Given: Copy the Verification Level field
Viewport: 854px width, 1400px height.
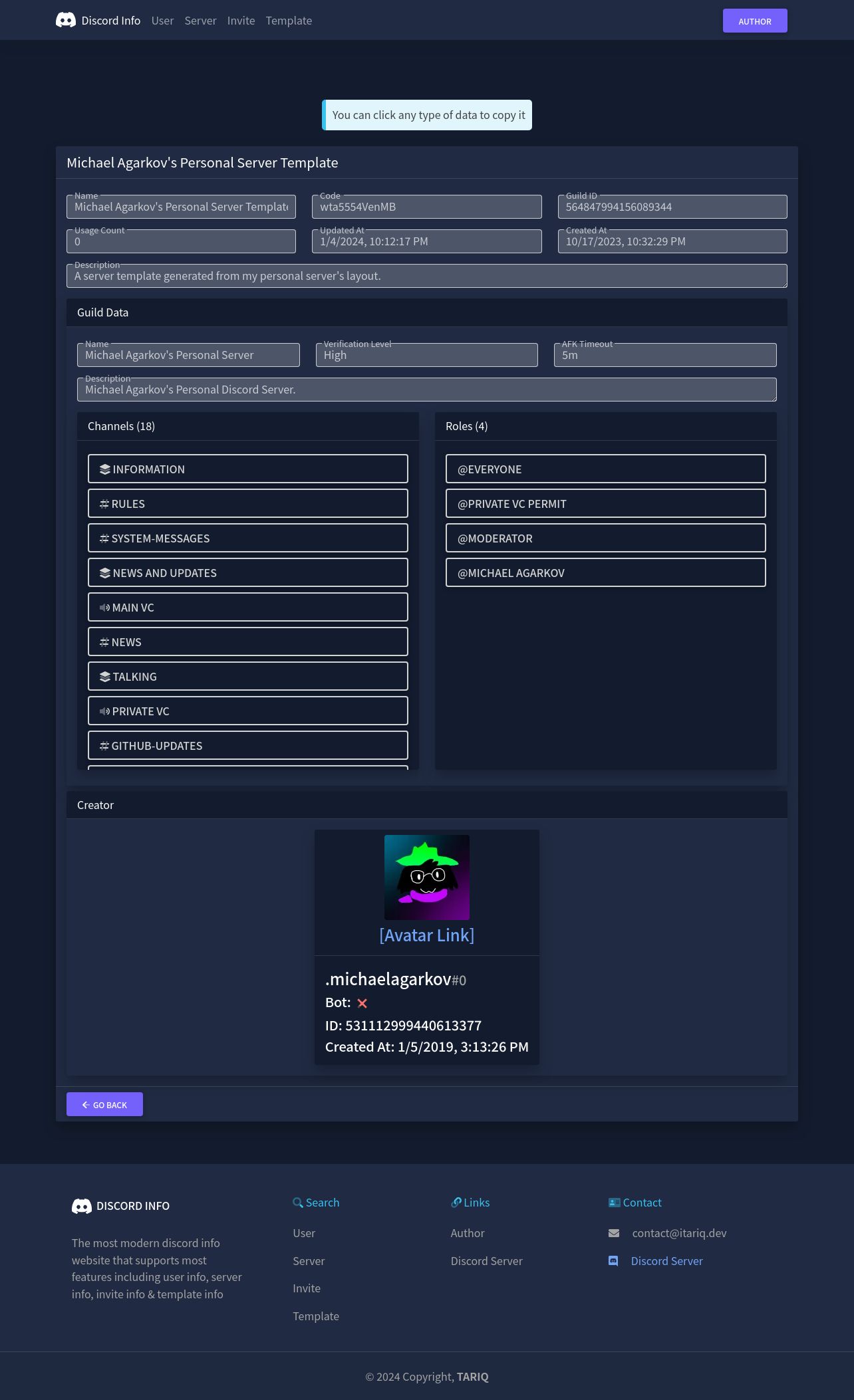Looking at the screenshot, I should coord(427,355).
